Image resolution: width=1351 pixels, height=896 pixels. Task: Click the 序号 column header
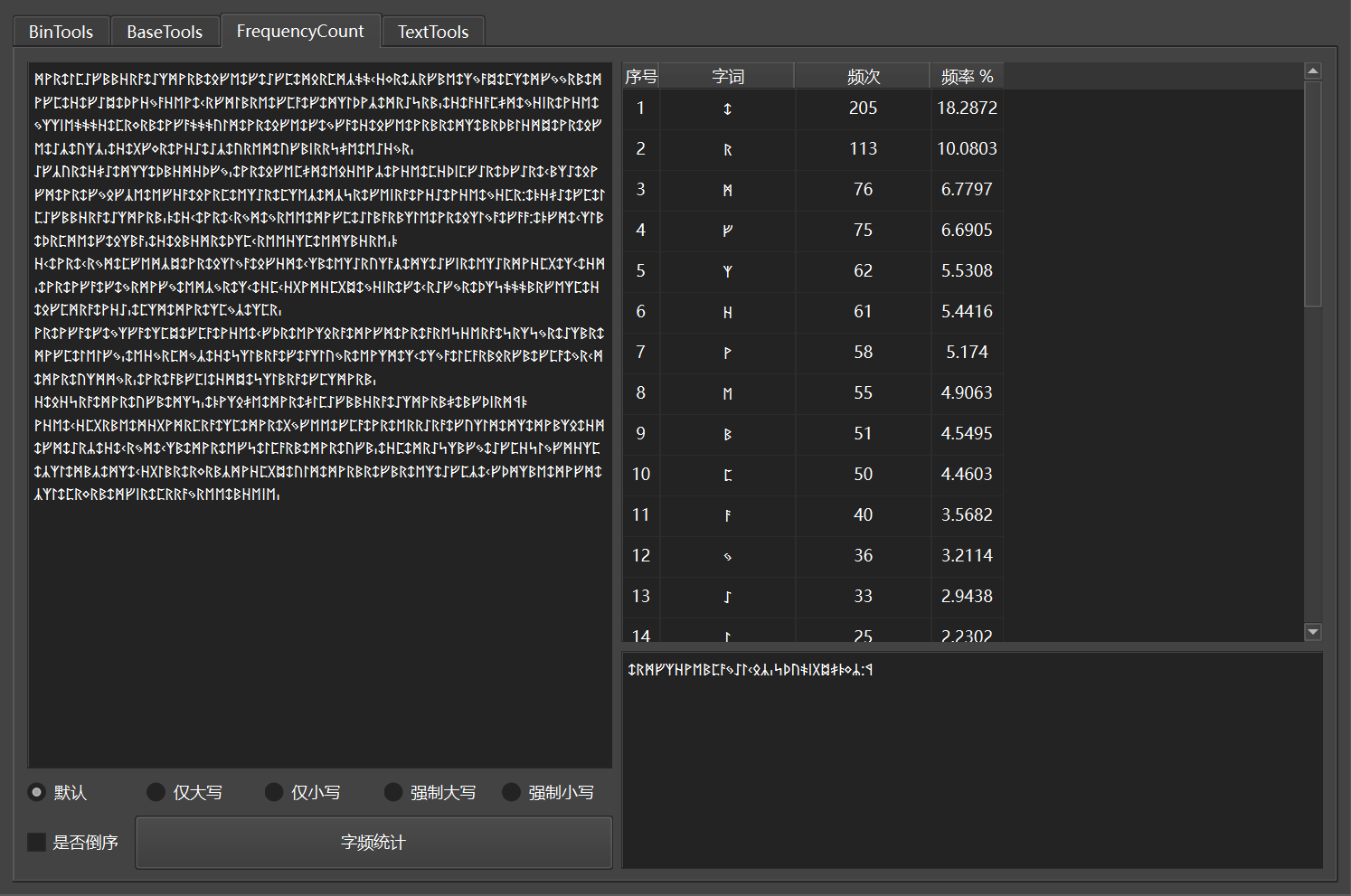(641, 77)
